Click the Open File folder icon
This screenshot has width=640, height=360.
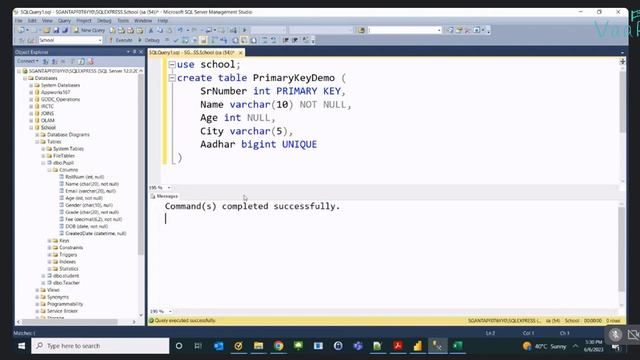(47, 30)
